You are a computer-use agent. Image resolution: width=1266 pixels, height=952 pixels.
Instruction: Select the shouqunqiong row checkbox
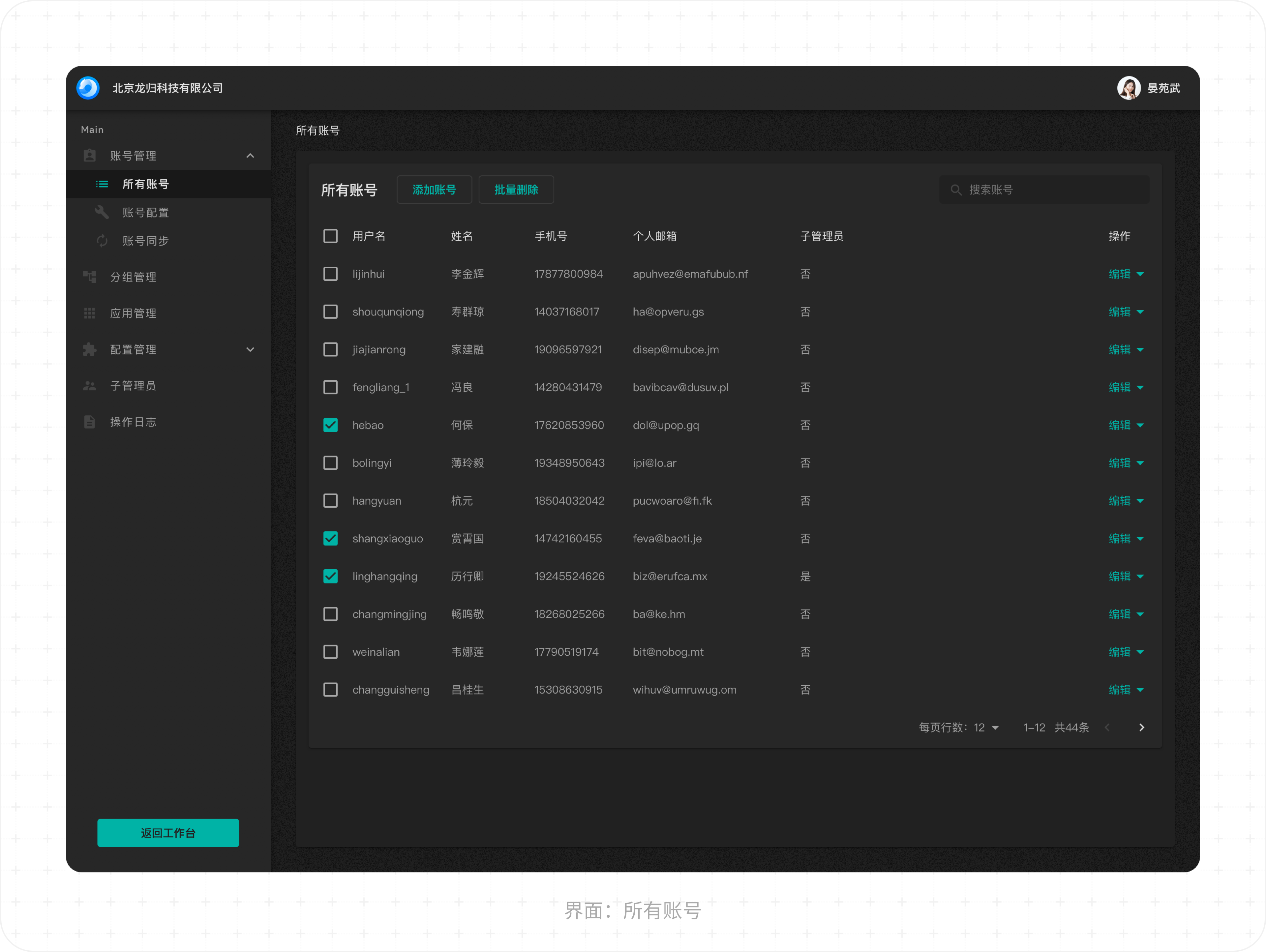pos(330,312)
